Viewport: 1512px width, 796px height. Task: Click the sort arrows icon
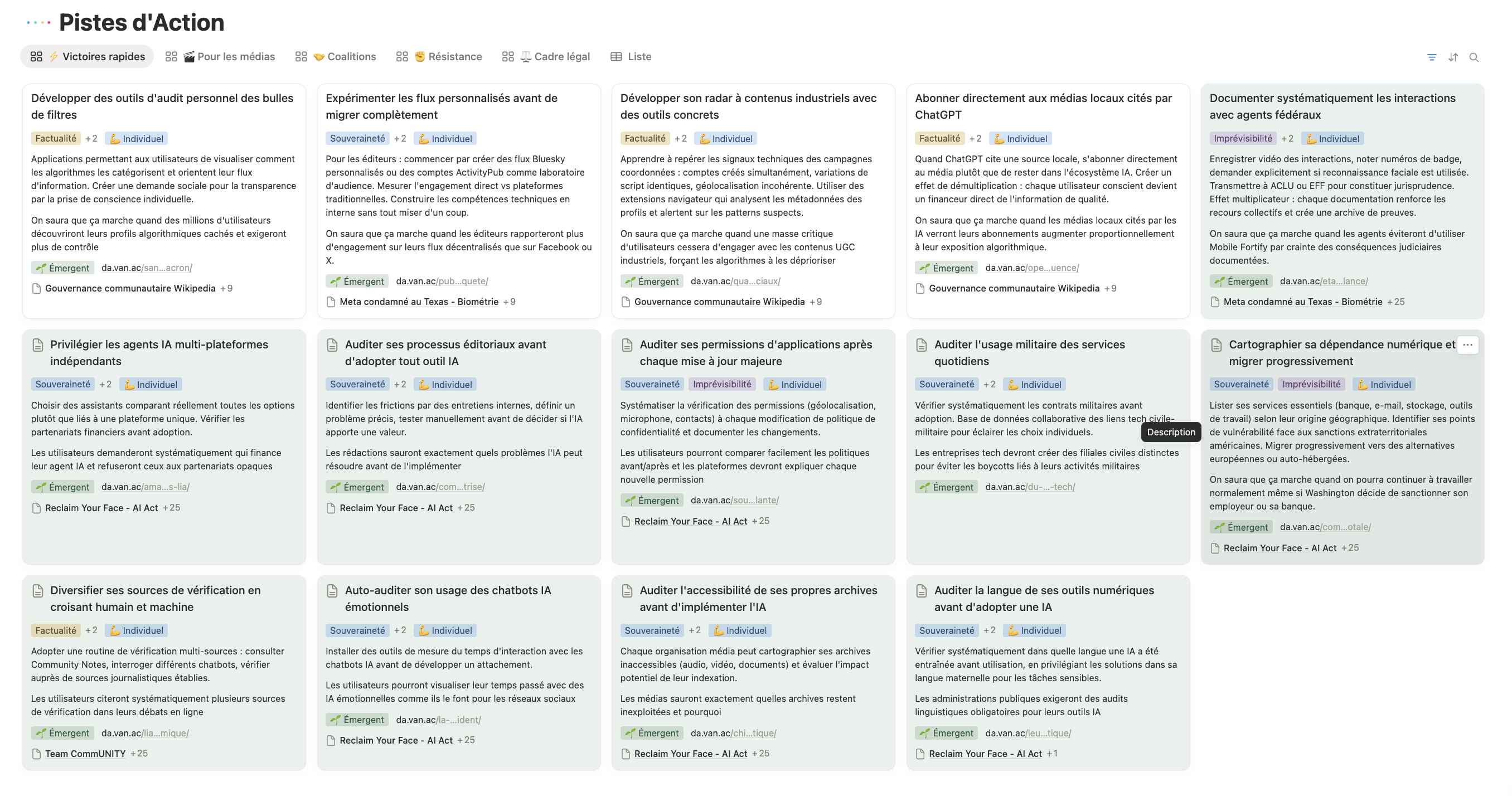click(1453, 57)
